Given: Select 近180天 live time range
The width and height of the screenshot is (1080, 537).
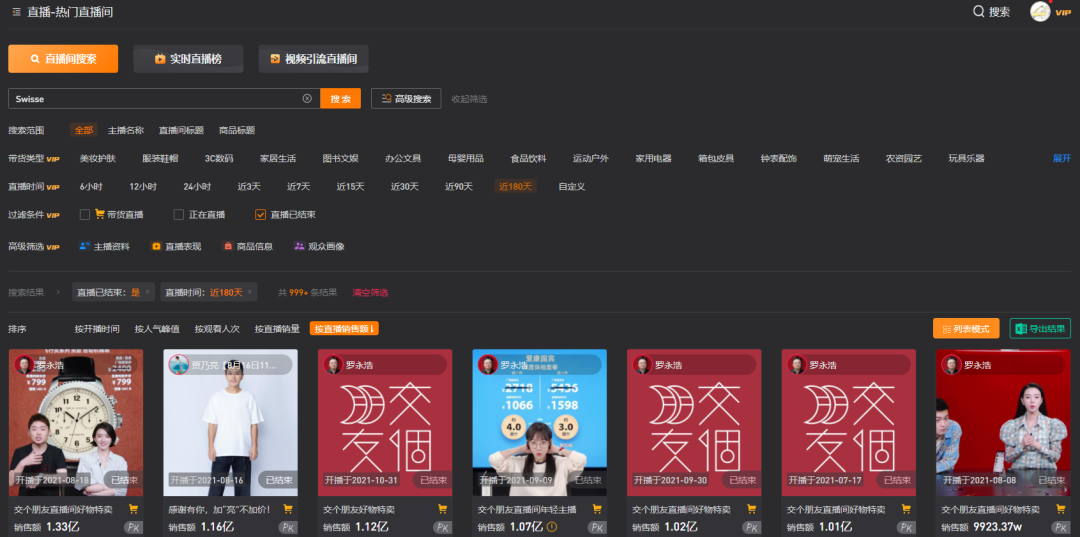Looking at the screenshot, I should click(515, 187).
